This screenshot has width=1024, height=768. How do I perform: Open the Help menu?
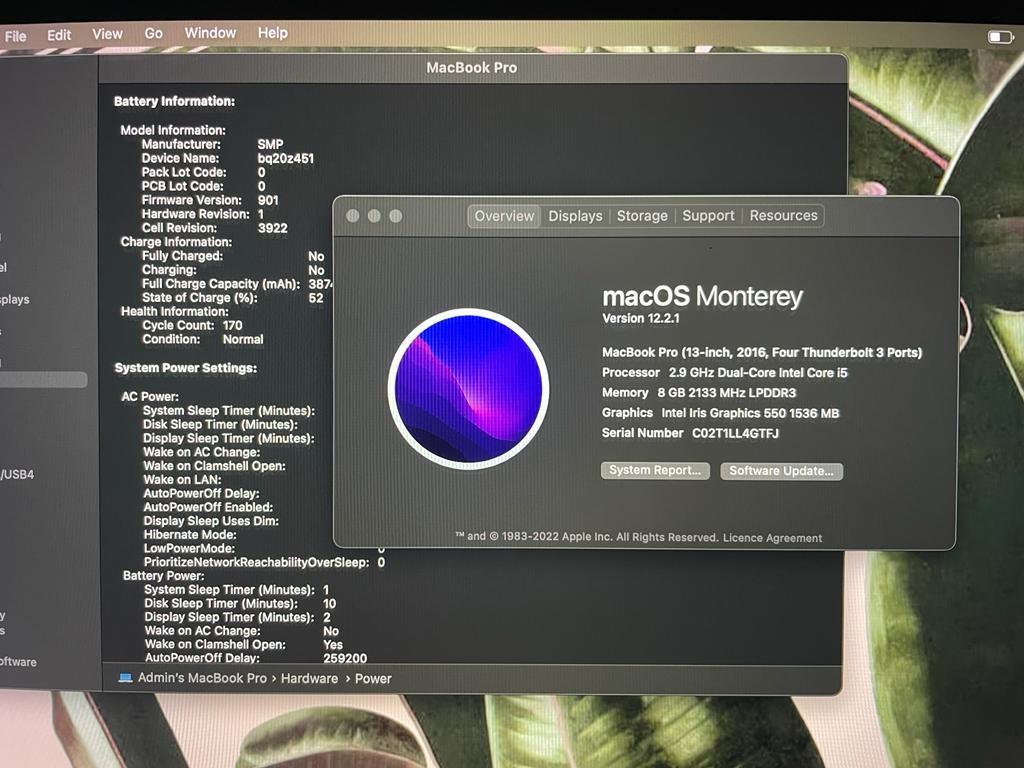[272, 33]
